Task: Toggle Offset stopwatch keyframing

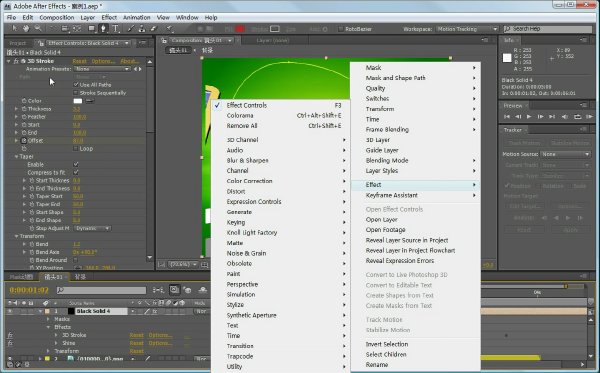Action: [x=24, y=140]
